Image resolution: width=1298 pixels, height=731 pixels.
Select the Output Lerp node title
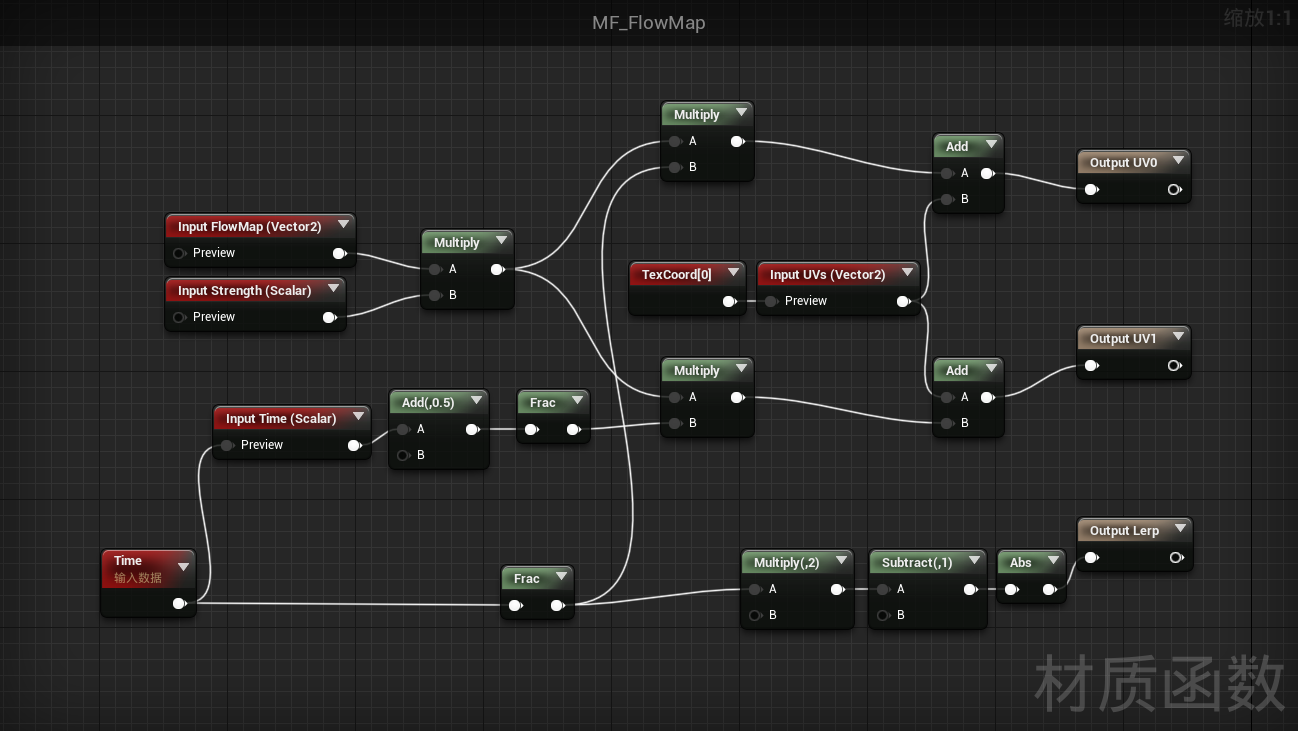[1124, 531]
